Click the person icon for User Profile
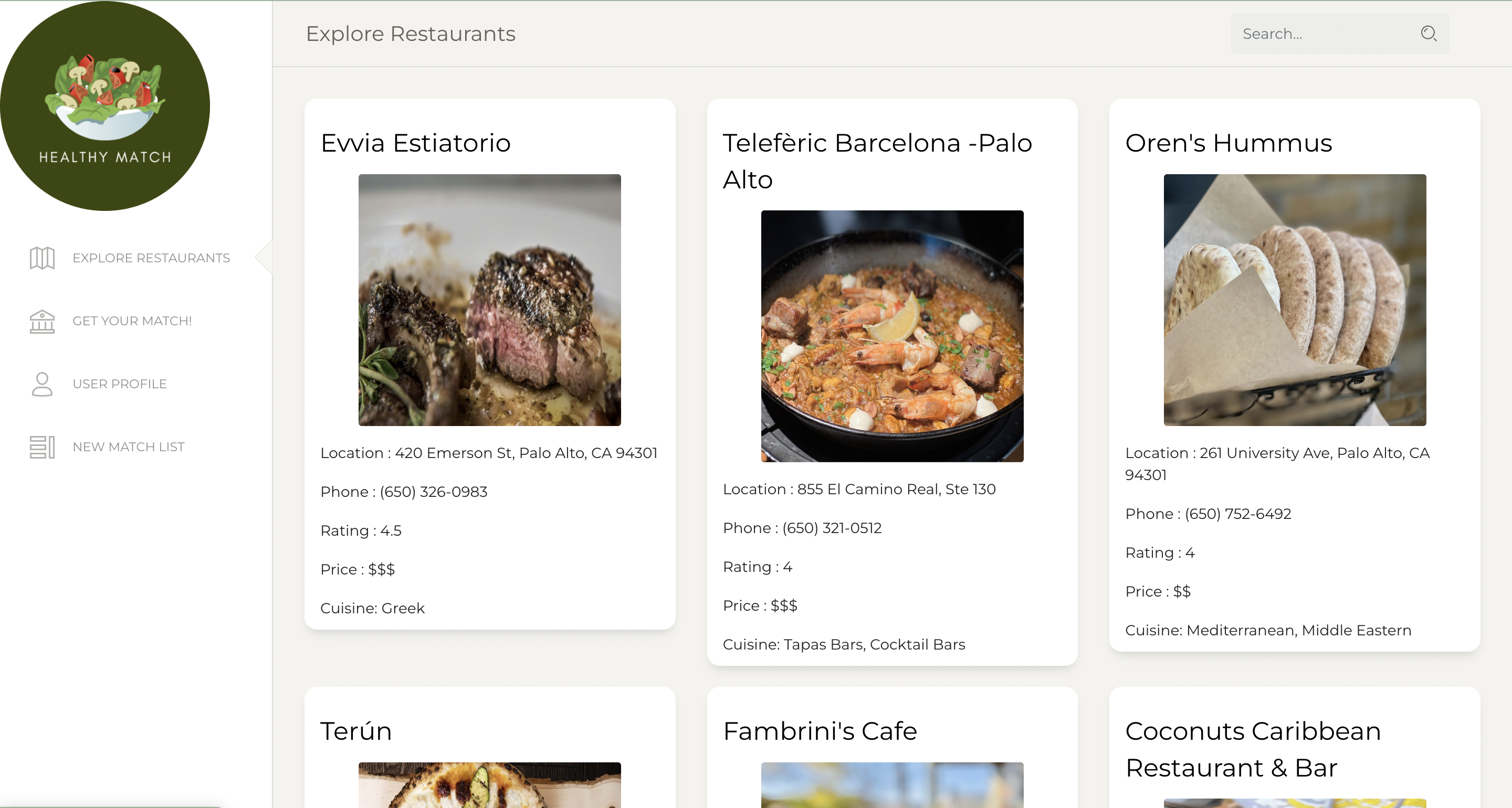 click(42, 385)
